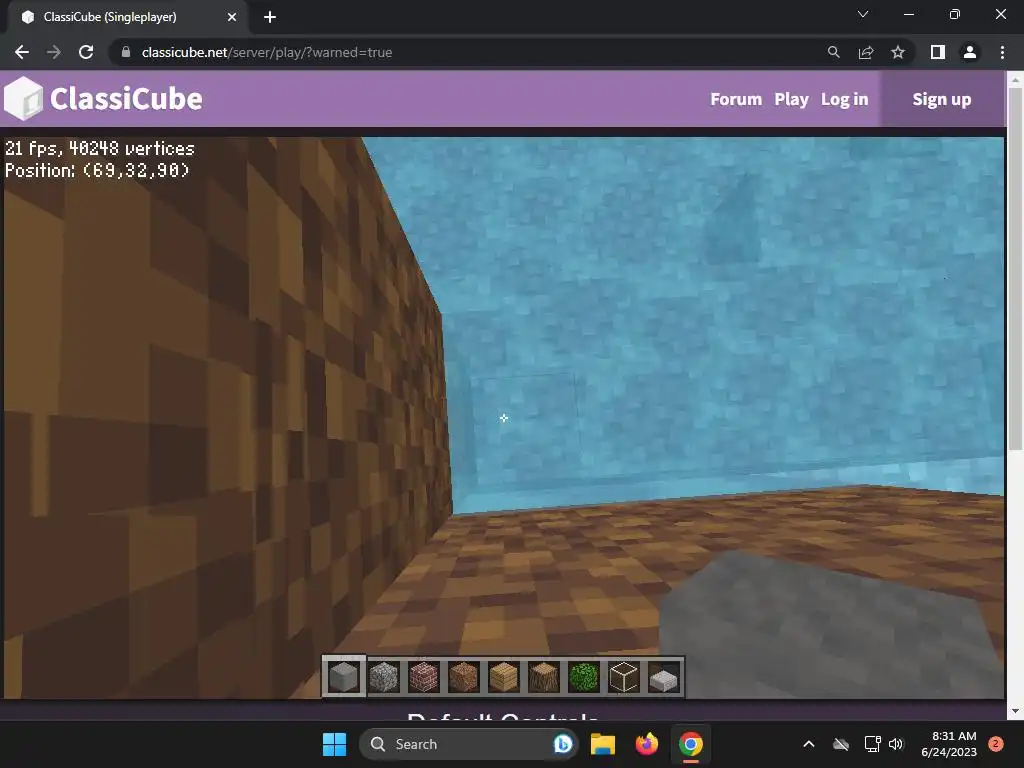Viewport: 1024px width, 768px height.
Task: Click the address bar URL
Action: (266, 52)
